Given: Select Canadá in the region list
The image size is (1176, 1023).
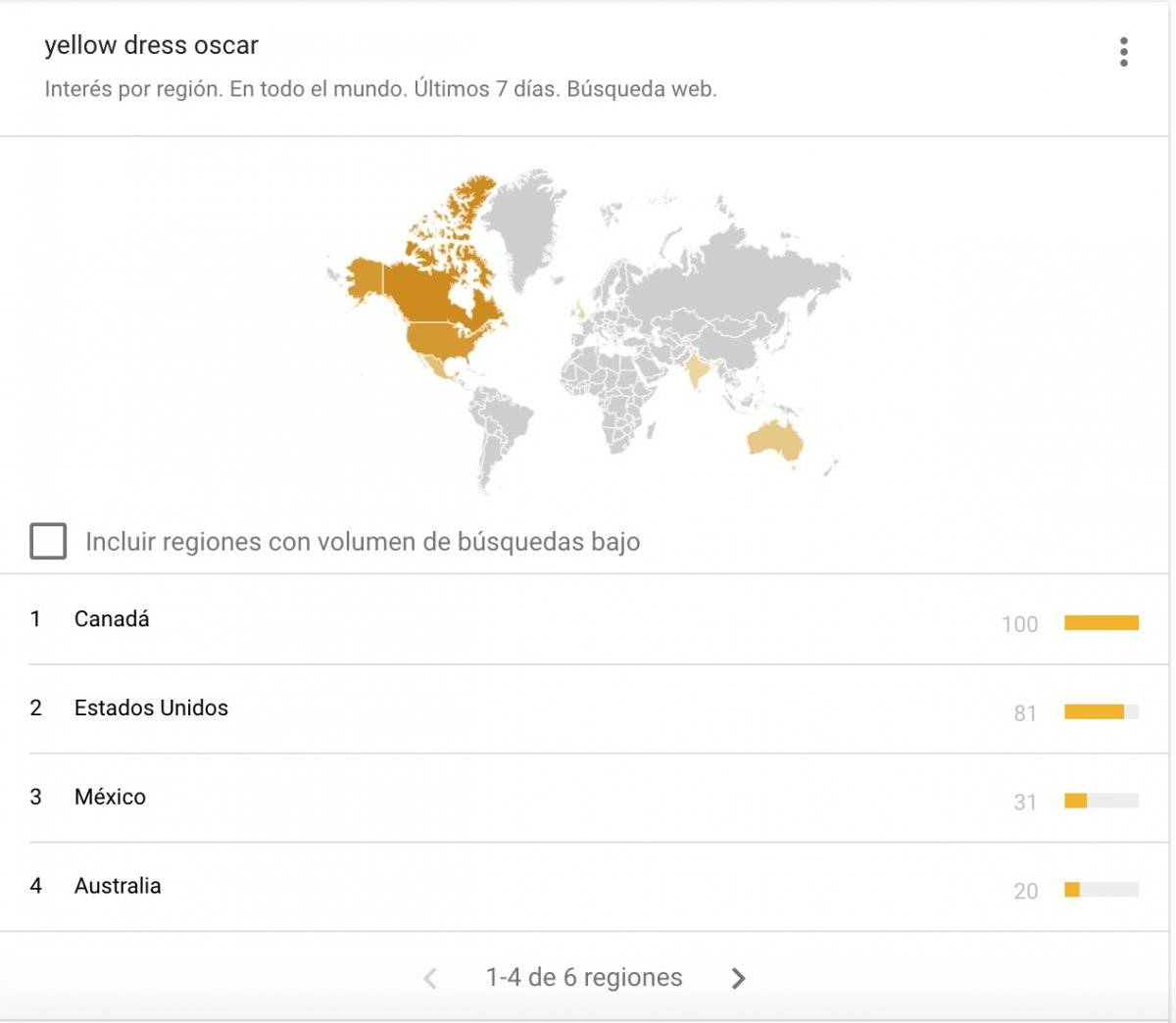Looking at the screenshot, I should pyautogui.click(x=112, y=619).
